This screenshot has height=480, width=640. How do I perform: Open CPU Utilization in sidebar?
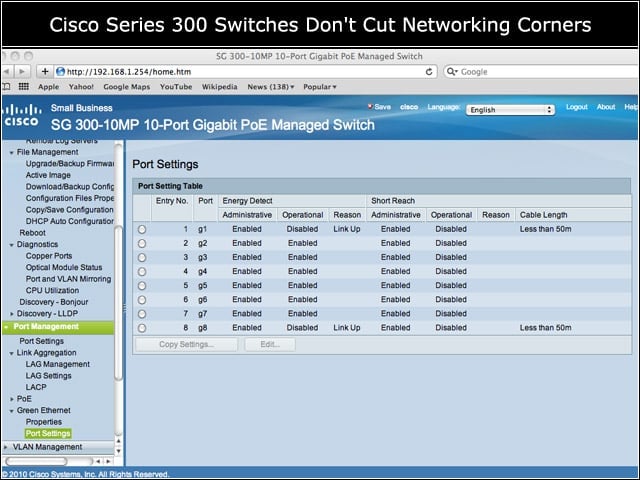point(52,291)
